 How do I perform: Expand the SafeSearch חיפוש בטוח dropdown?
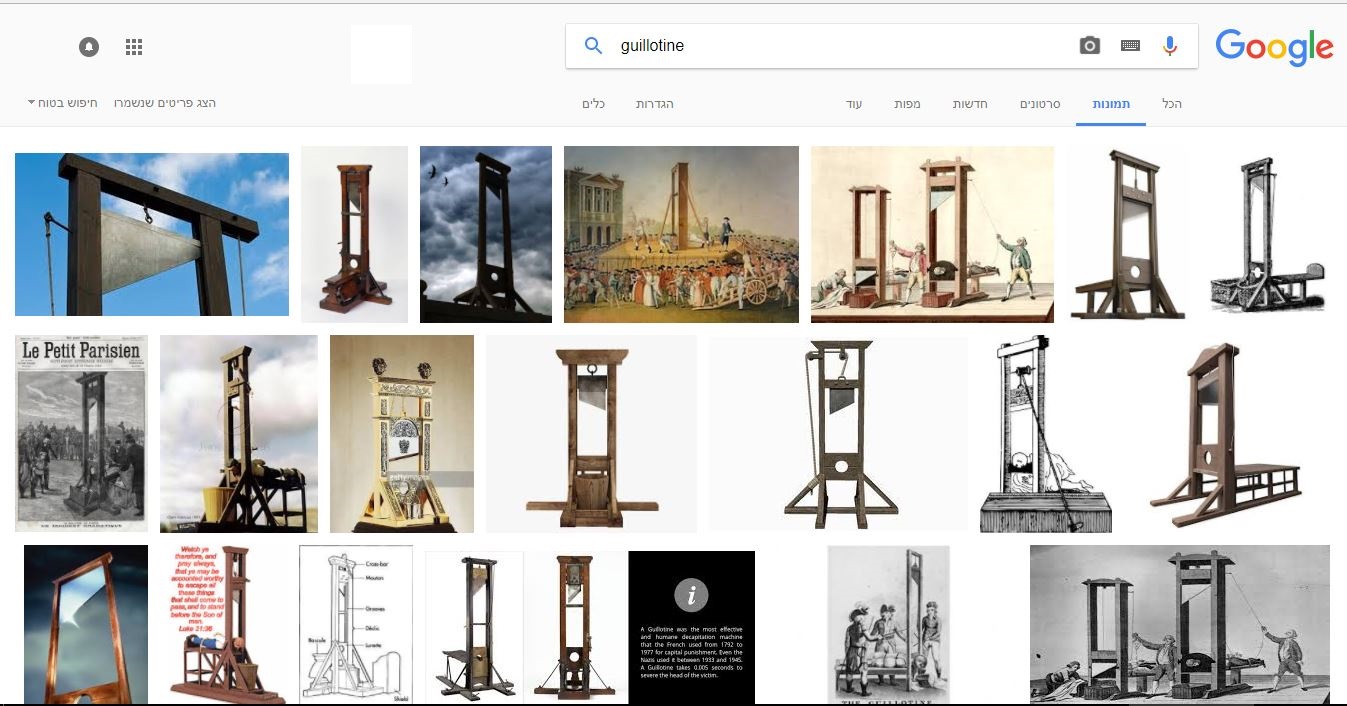[62, 103]
